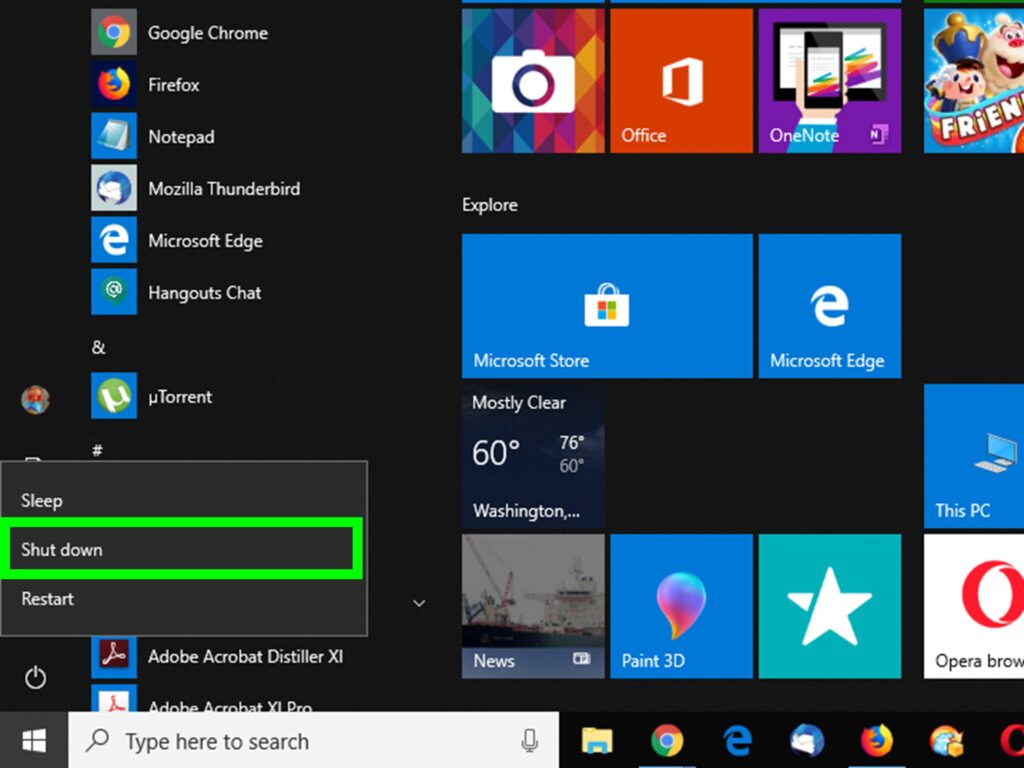
Task: Launch Mozilla Thunderbird from the app list
Action: click(x=223, y=189)
